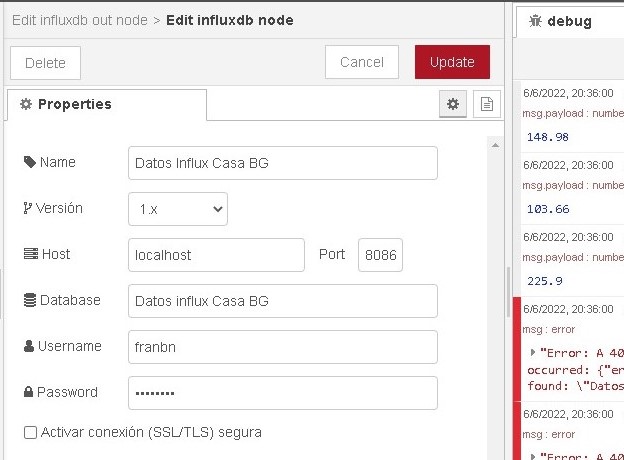Screen dimensions: 624x460
Task: Click the server icon beside Host
Action: [x=31, y=254]
